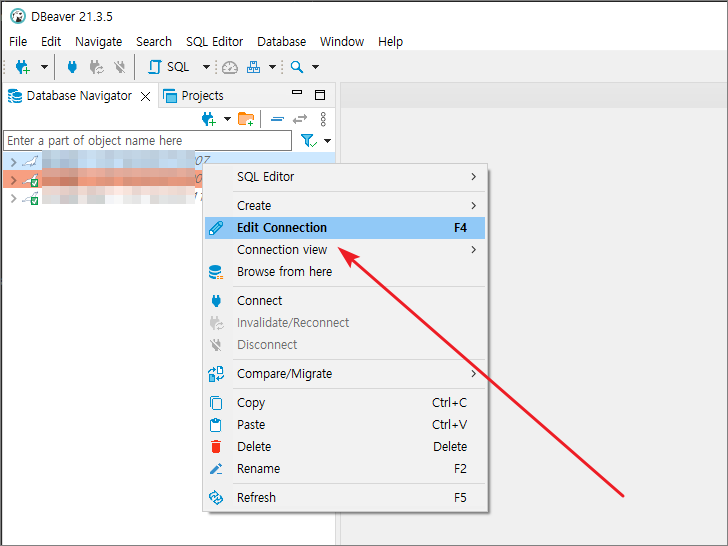Expand the third connection tree node
Image resolution: width=728 pixels, height=546 pixels.
pos(13,199)
